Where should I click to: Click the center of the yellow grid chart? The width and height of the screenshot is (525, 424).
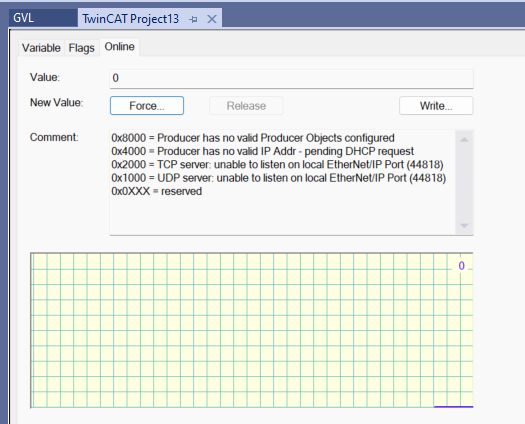point(252,330)
